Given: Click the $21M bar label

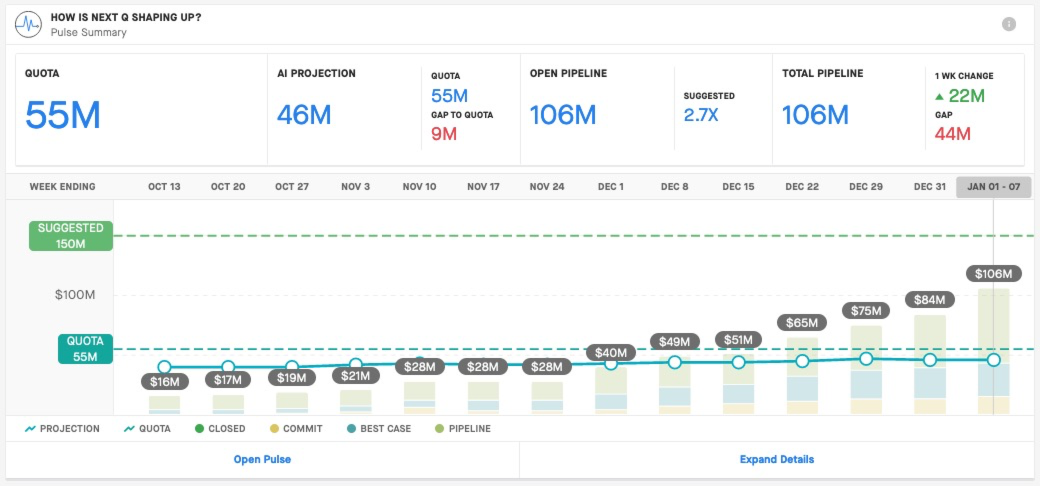Looking at the screenshot, I should point(356,376).
